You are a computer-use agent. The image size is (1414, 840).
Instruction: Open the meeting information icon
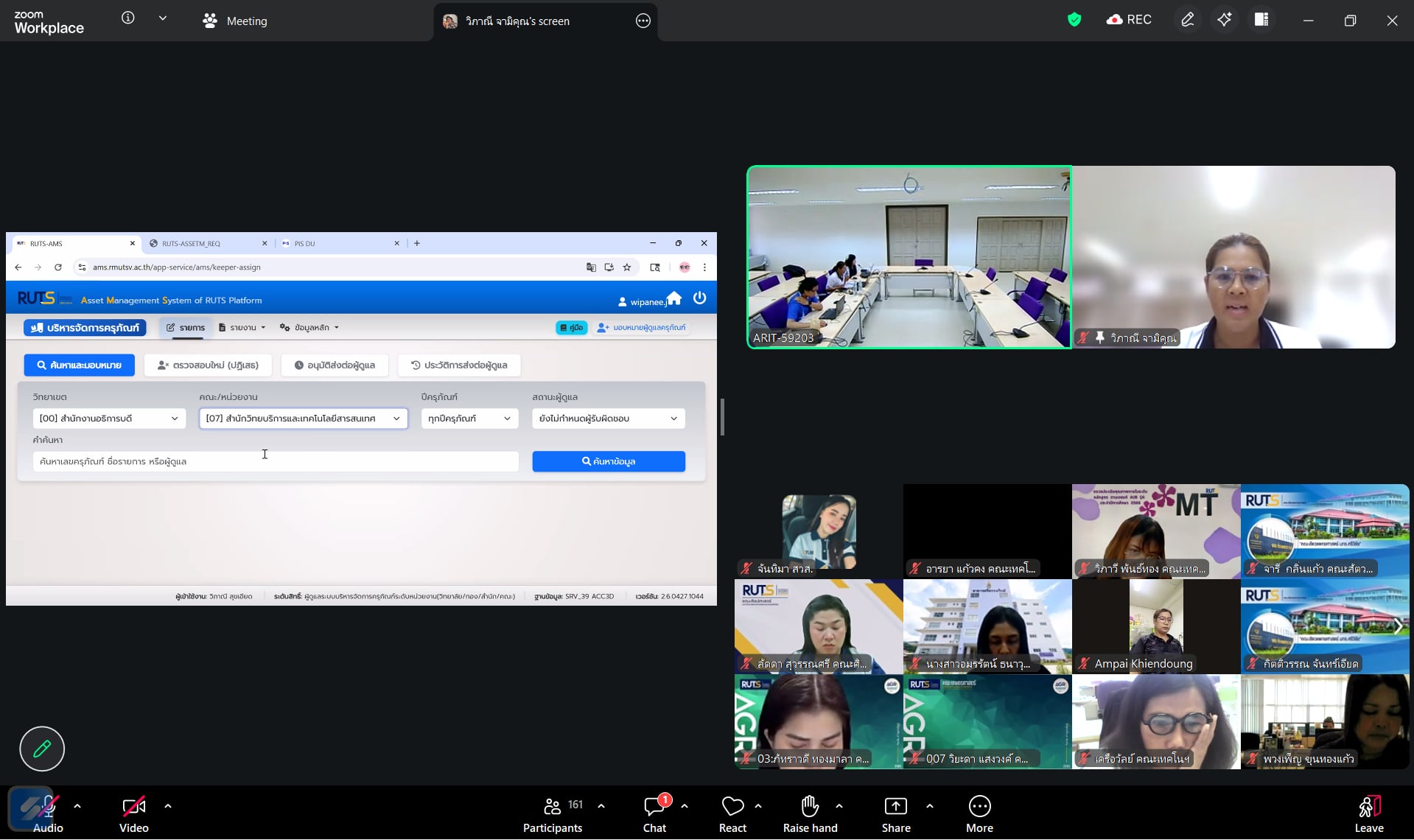point(128,18)
